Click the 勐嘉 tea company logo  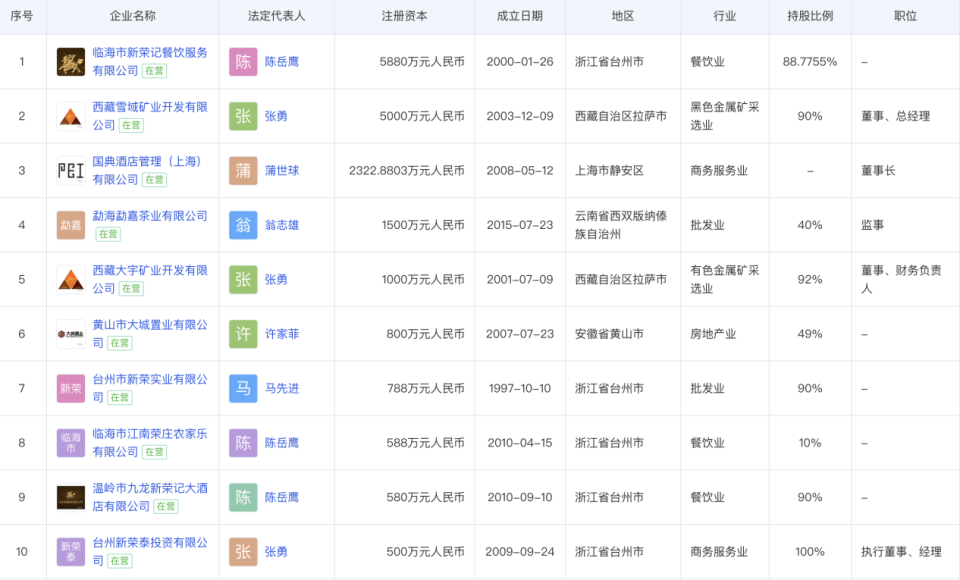(x=71, y=225)
